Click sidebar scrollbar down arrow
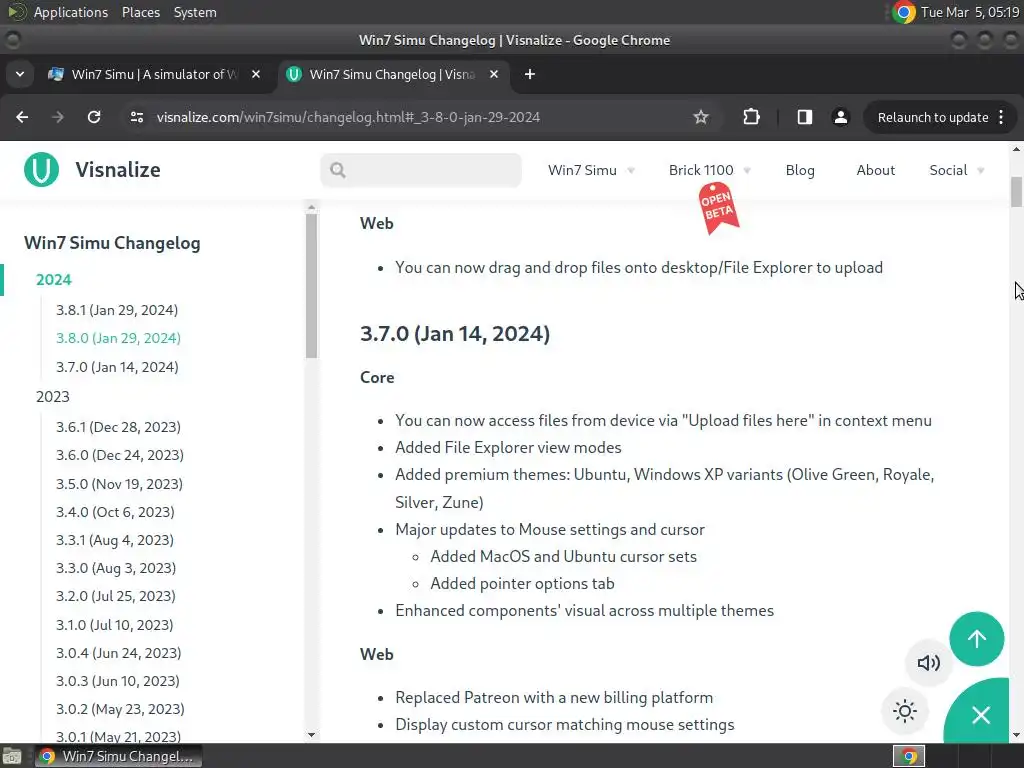Viewport: 1024px width, 768px height. [x=312, y=735]
